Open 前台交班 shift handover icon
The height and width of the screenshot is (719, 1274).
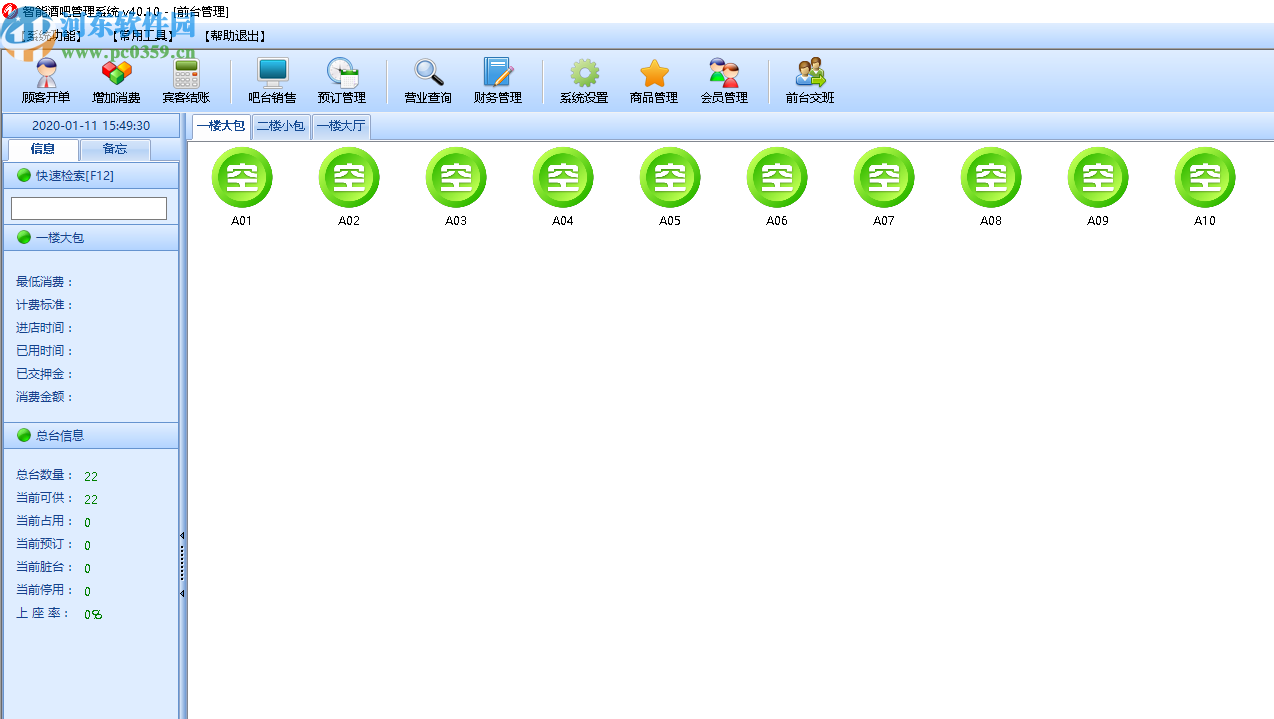810,81
